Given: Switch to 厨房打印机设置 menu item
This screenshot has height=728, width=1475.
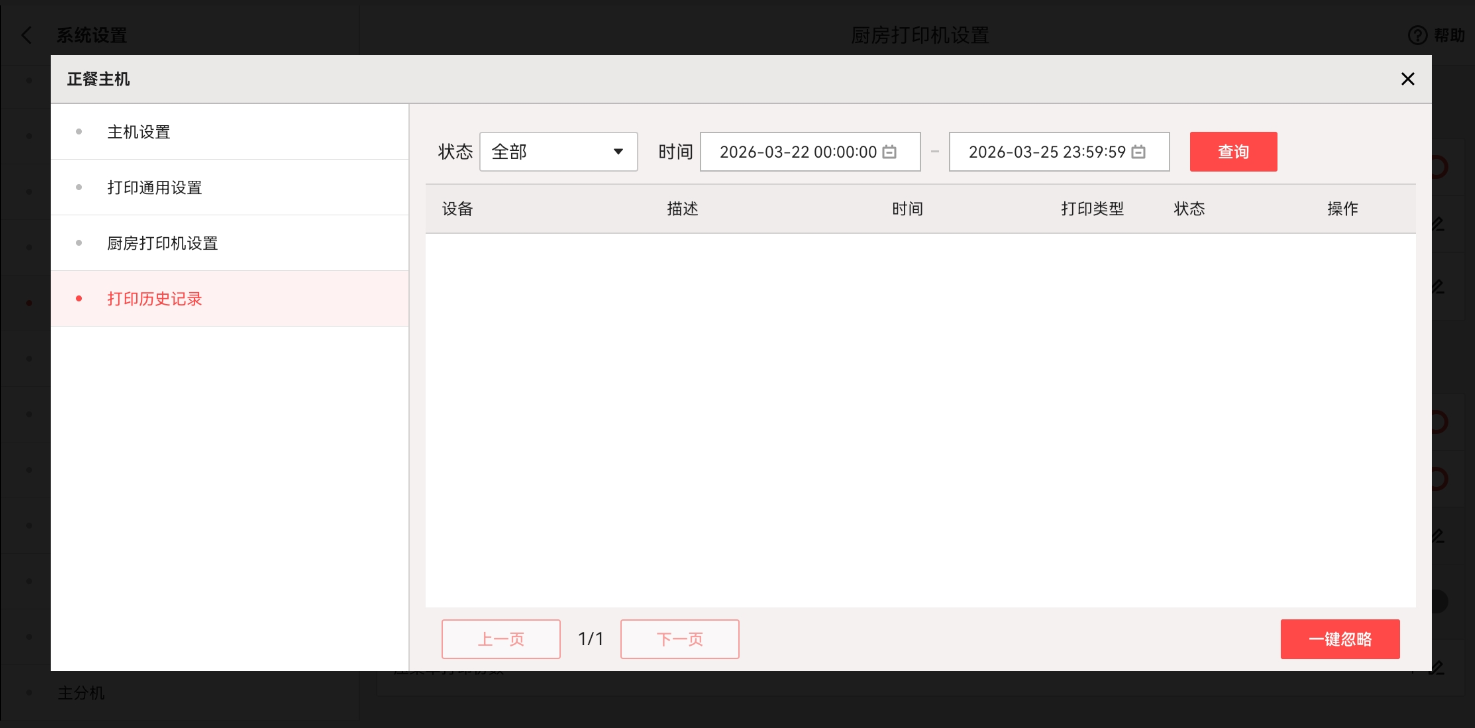Looking at the screenshot, I should (162, 243).
